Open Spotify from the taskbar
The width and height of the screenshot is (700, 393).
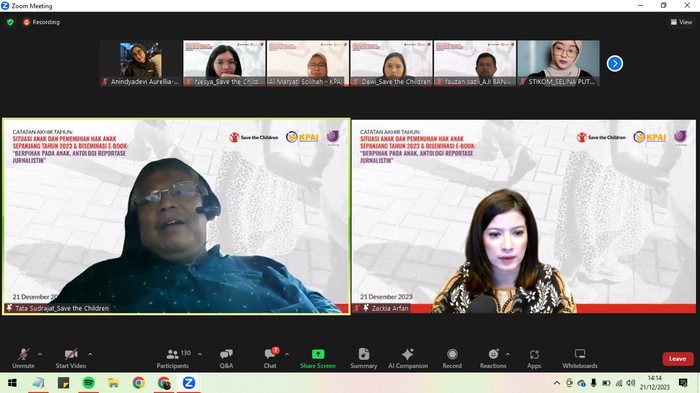88,383
